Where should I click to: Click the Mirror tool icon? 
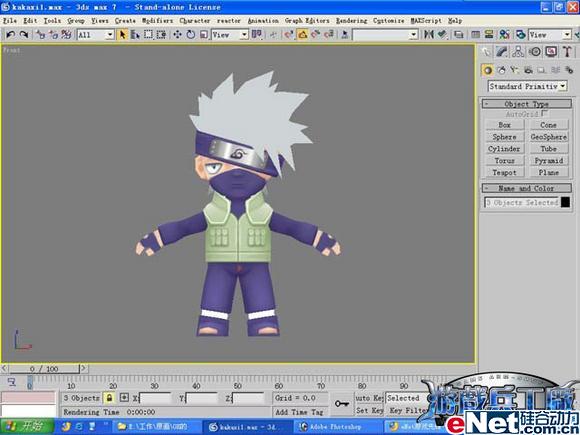tap(429, 35)
